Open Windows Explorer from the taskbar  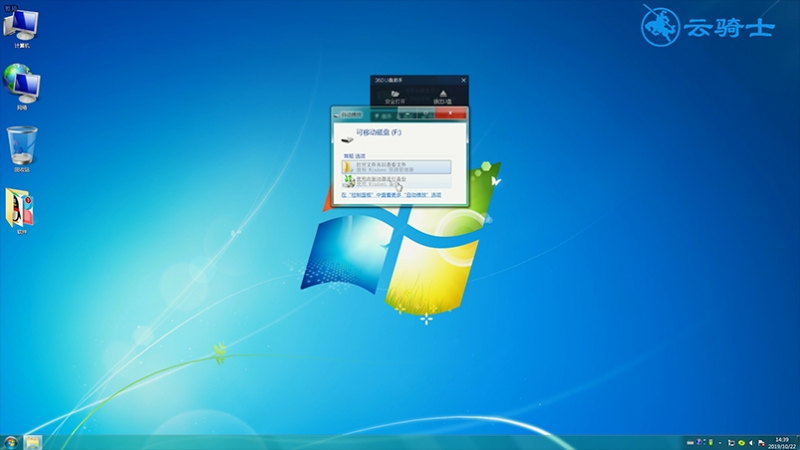tap(33, 442)
